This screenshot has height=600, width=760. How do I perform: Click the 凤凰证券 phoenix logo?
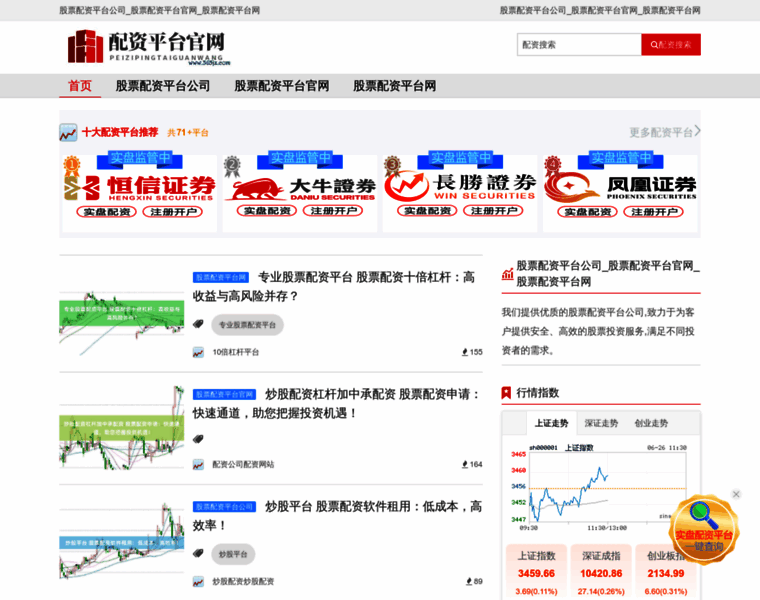tap(620, 187)
